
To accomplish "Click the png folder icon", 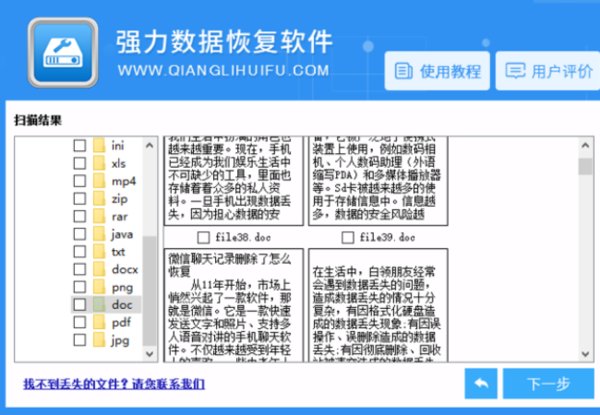I will coord(99,287).
